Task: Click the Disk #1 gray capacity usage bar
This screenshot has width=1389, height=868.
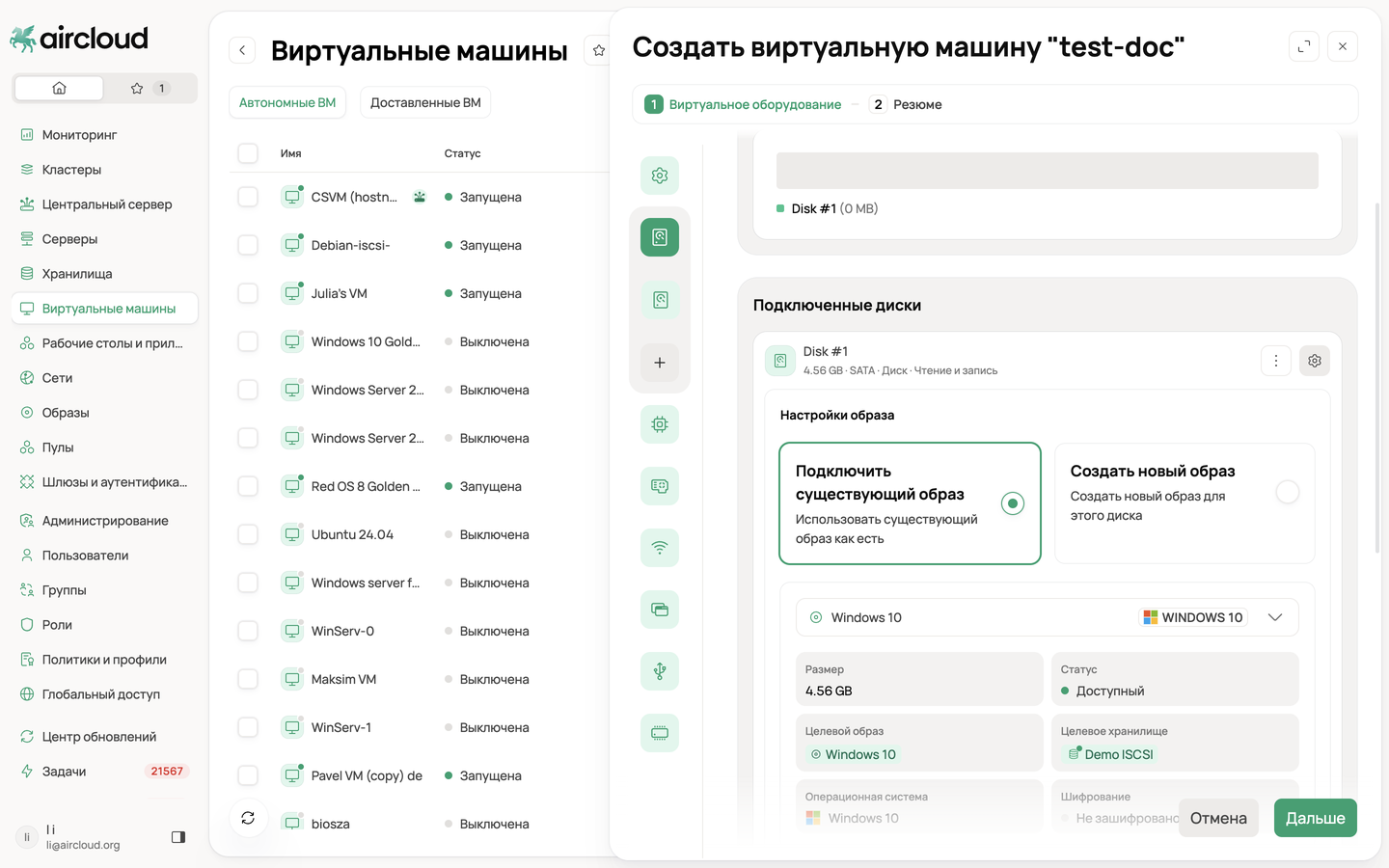Action: click(x=1048, y=171)
